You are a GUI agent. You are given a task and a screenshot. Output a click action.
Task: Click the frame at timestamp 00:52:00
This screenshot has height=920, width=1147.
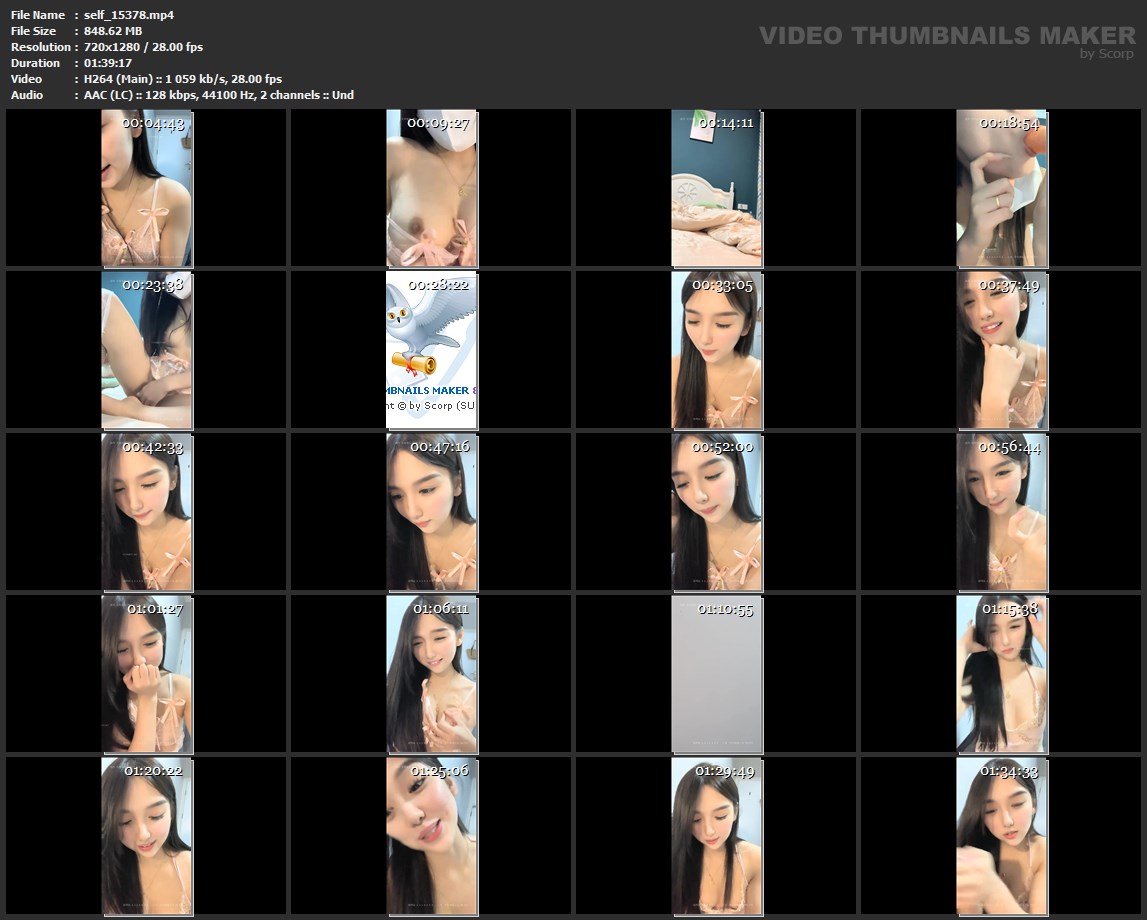point(716,512)
